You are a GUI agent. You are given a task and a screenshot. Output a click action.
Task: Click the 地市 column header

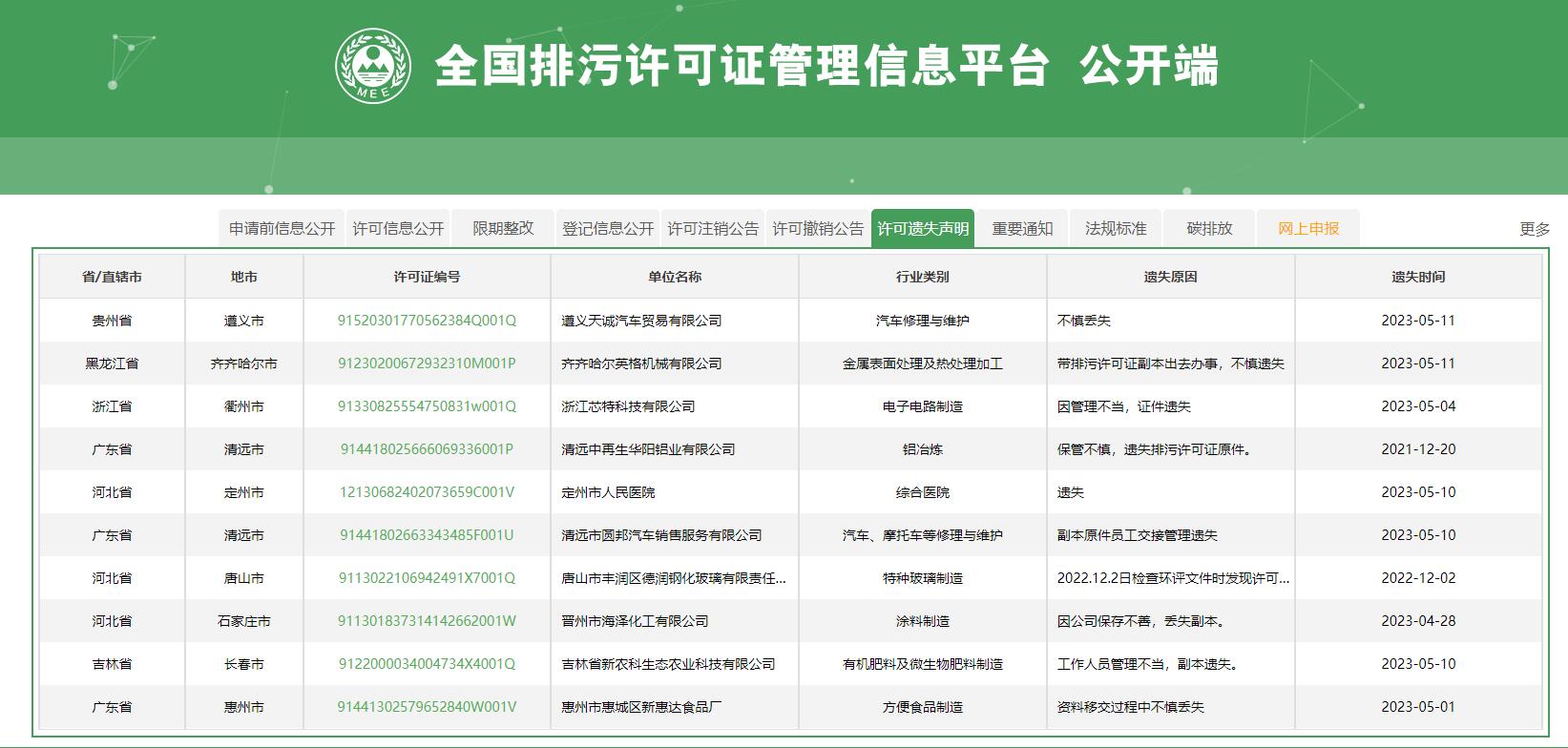pyautogui.click(x=244, y=277)
